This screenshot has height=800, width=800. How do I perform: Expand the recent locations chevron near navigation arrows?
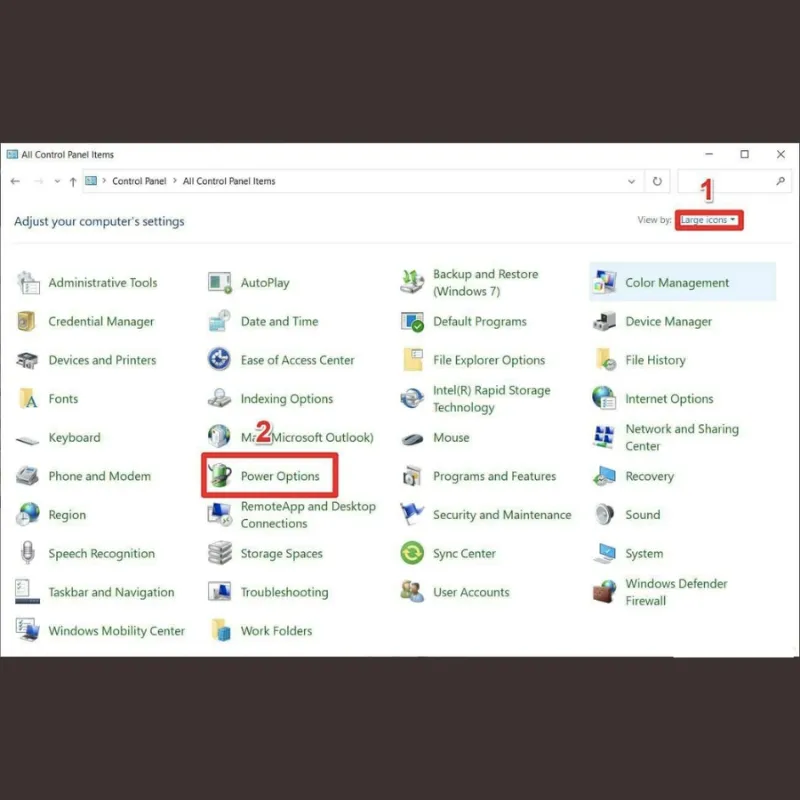click(x=57, y=182)
